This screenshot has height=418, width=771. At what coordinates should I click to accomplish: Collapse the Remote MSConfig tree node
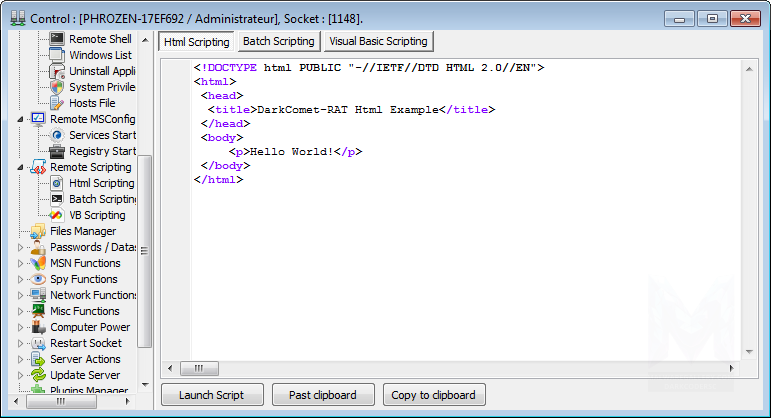22,119
